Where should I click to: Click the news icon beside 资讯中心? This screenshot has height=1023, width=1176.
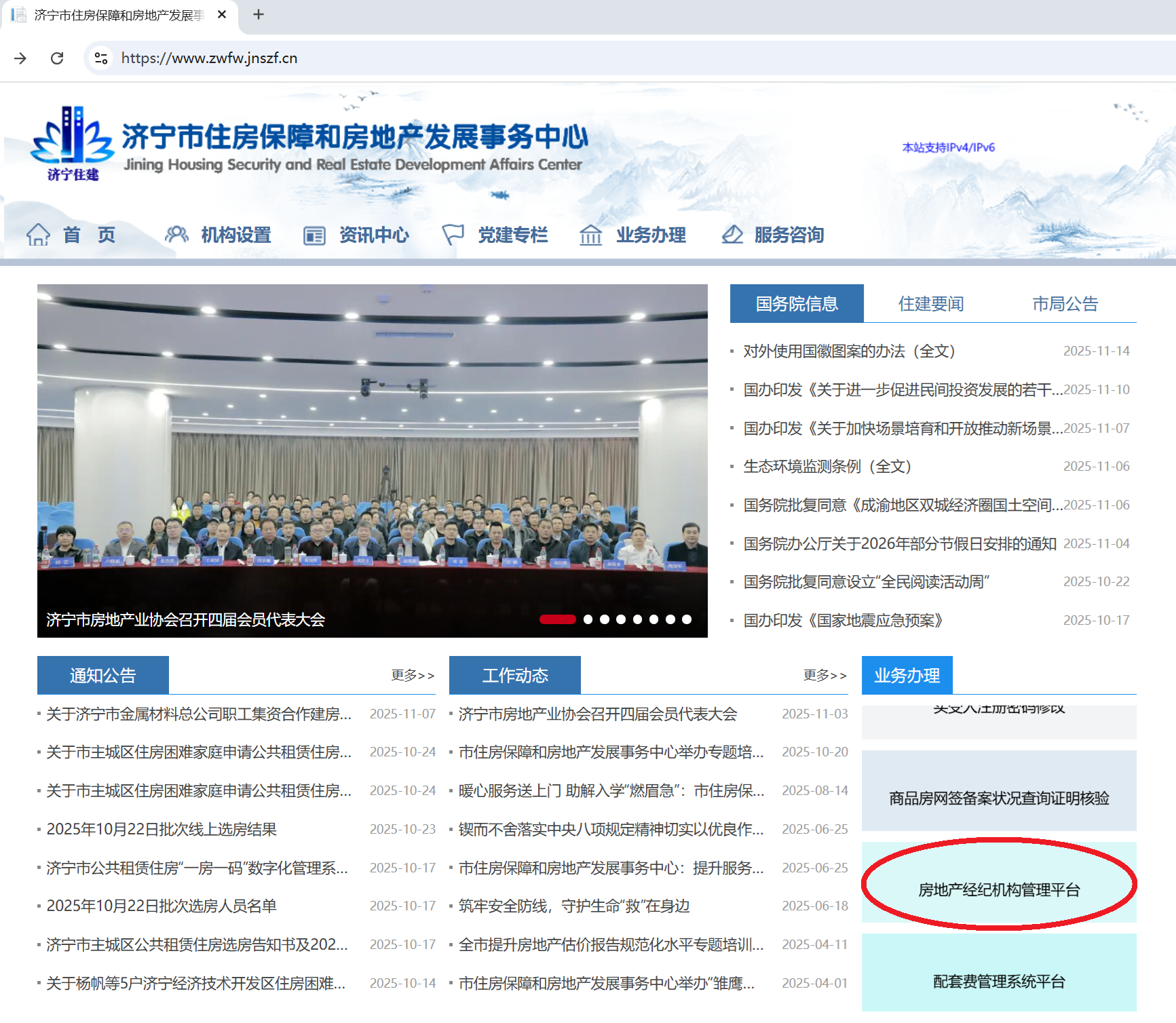(314, 235)
